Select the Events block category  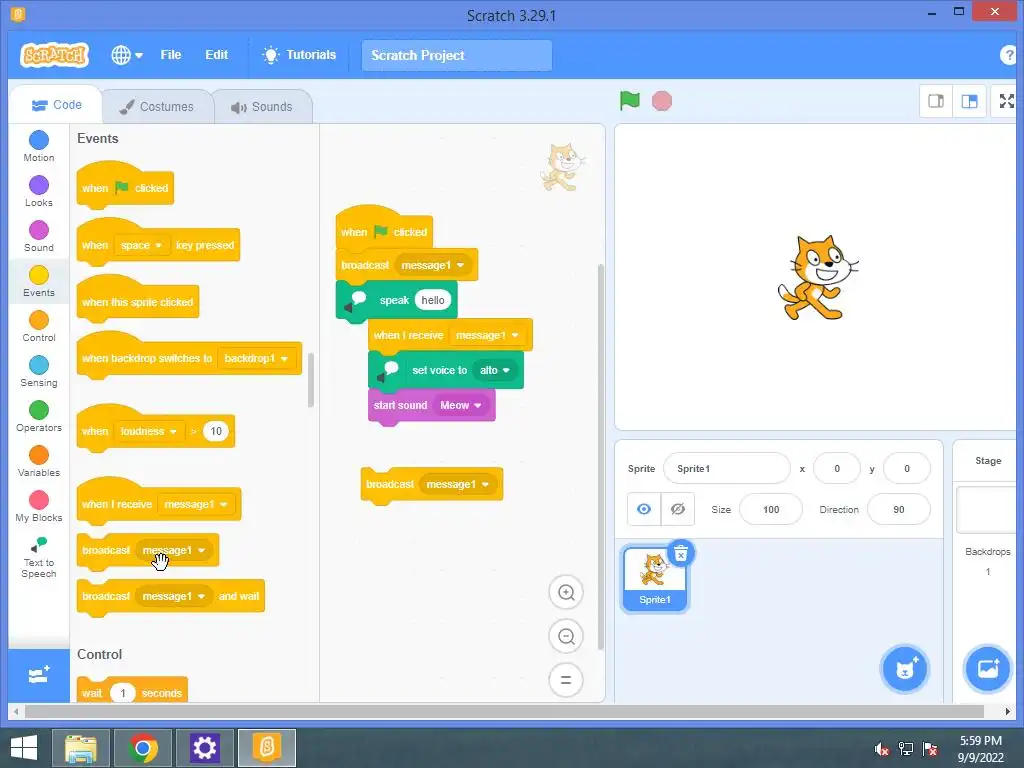click(39, 281)
